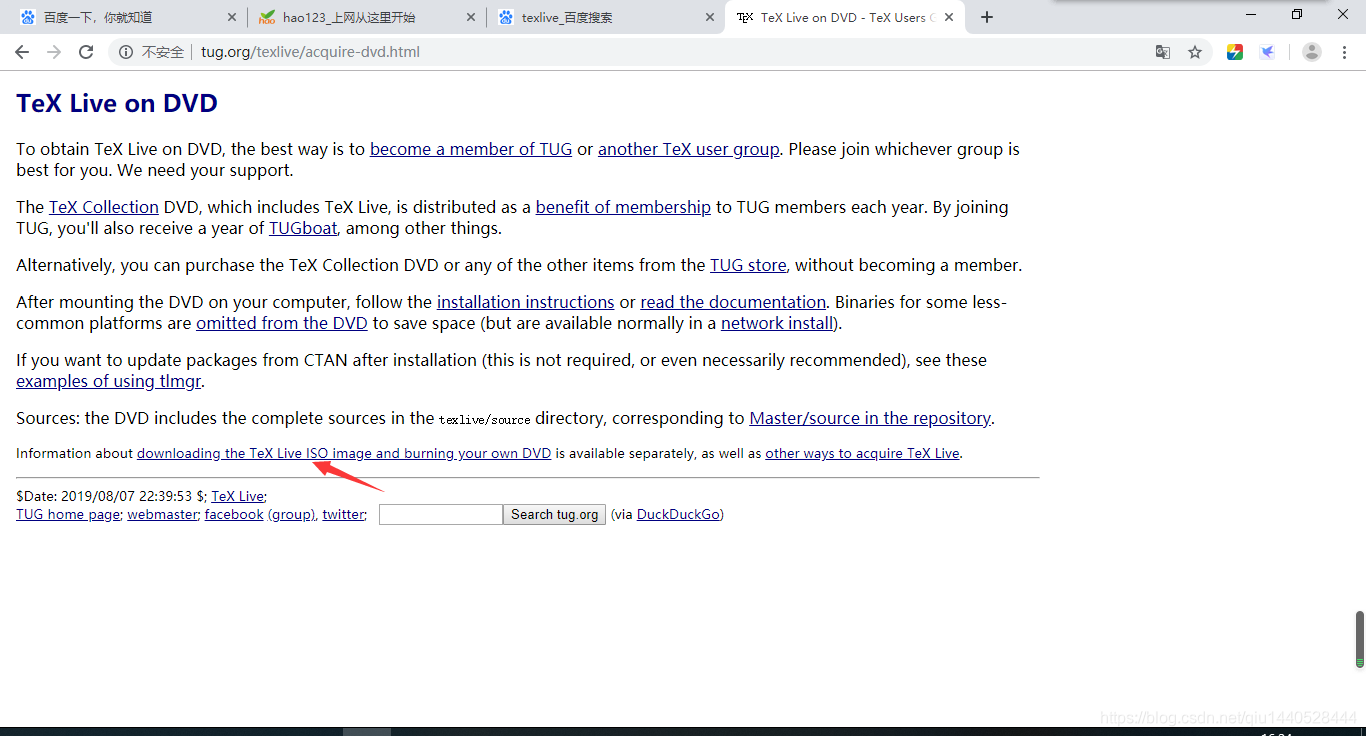Open 'other ways to acquire TeX Live' link
Viewport: 1366px width, 736px height.
pos(862,453)
